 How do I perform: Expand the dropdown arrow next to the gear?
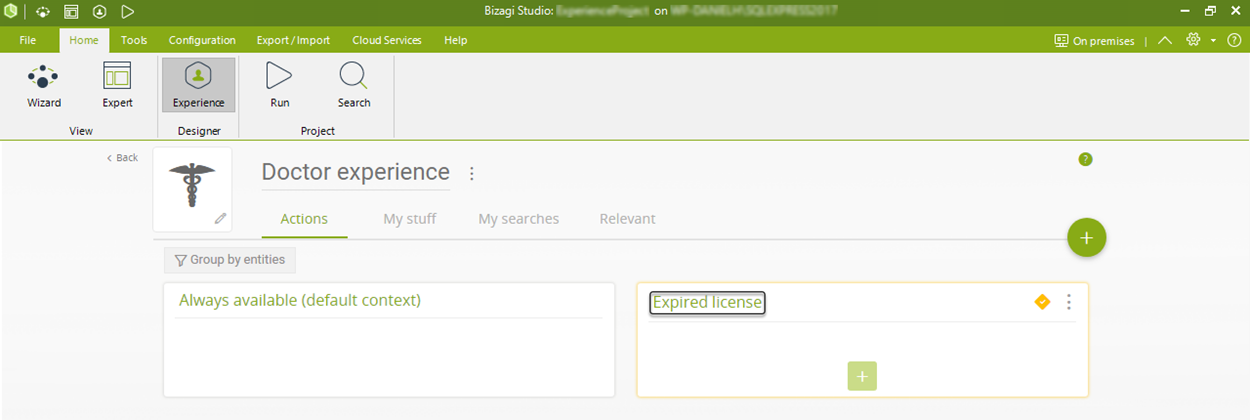[x=1212, y=41]
